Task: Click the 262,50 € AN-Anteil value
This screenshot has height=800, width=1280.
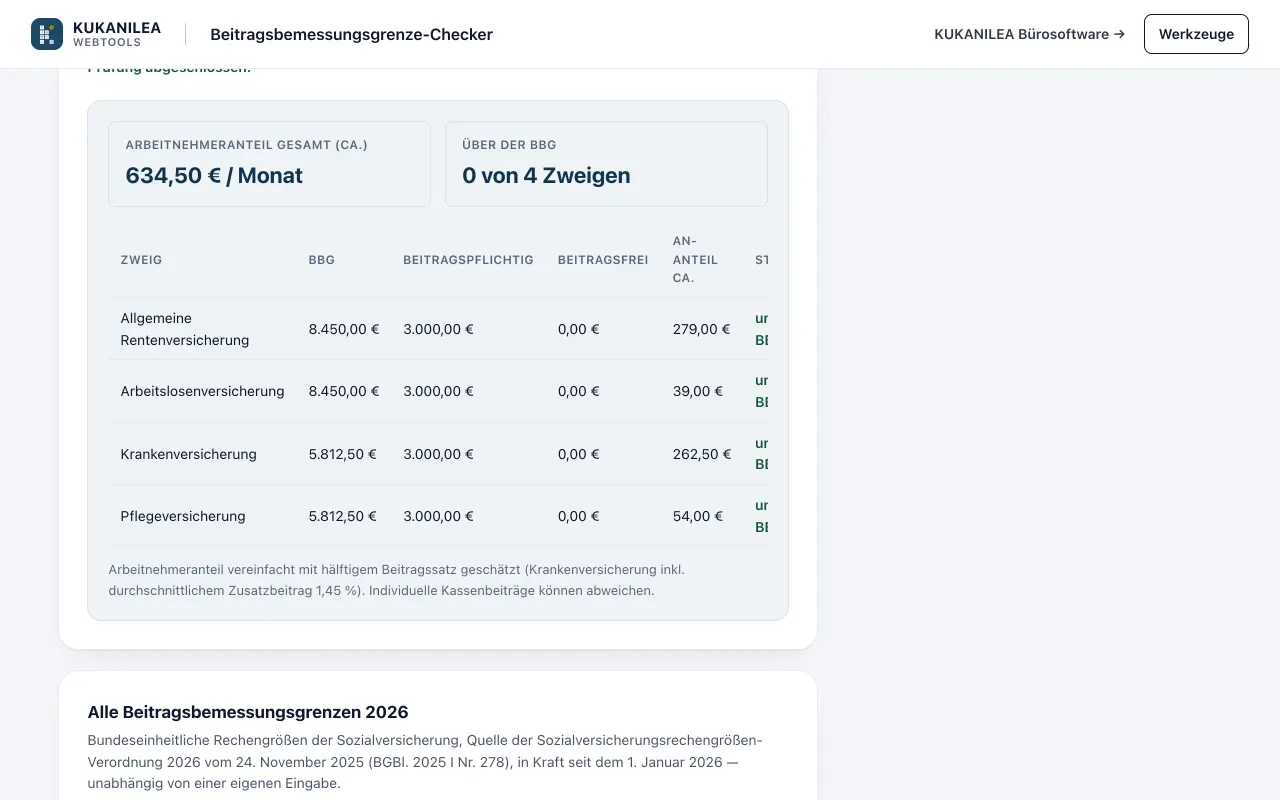Action: [x=702, y=454]
